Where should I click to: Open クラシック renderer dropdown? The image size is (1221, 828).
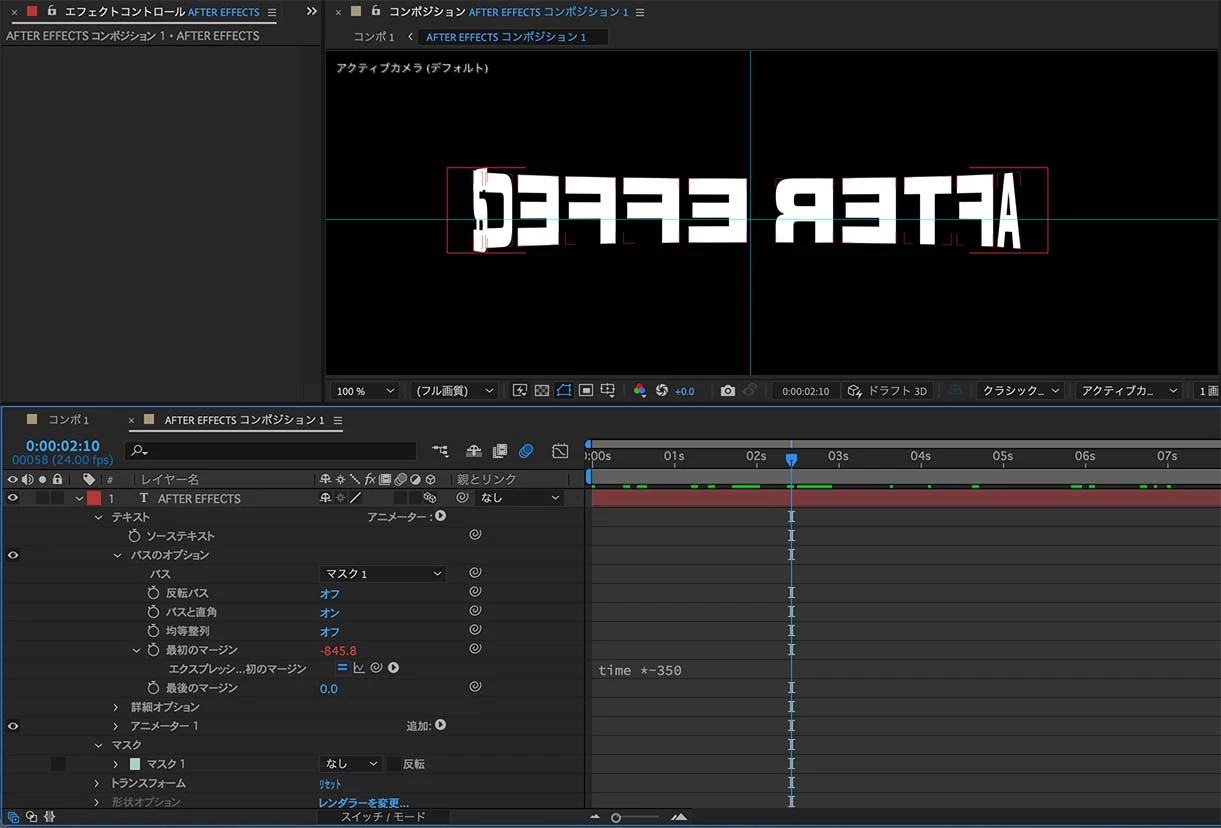tap(1020, 391)
